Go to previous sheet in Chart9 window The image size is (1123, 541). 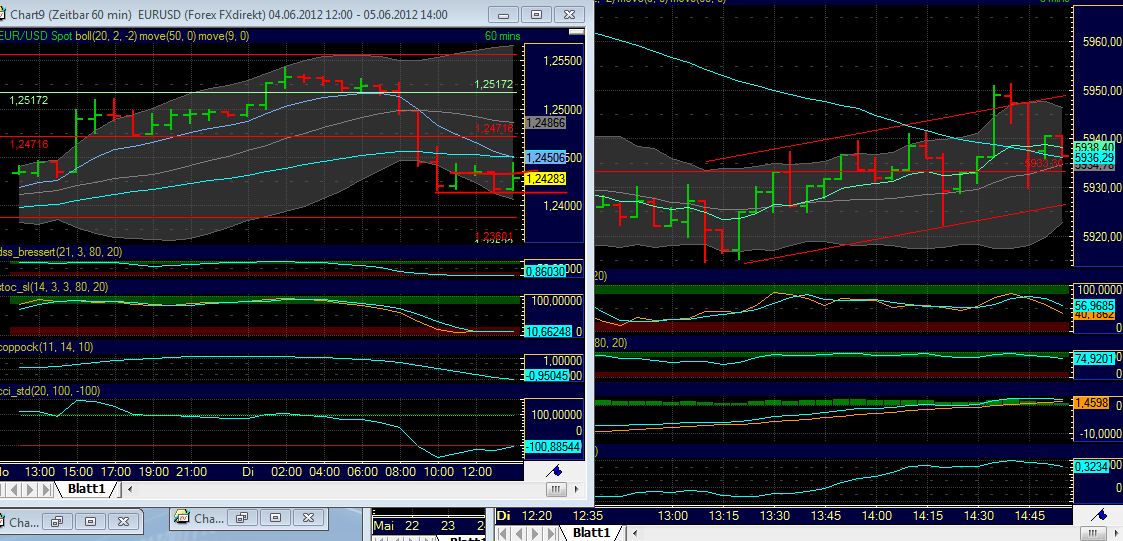pyautogui.click(x=14, y=489)
